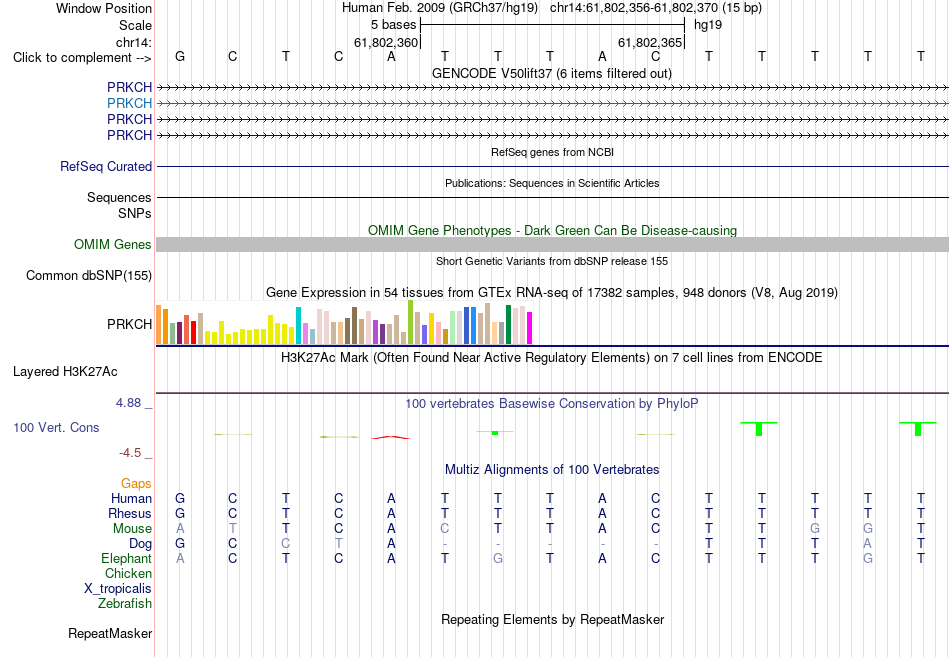The image size is (950, 657).
Task: Open '100 vertebrates Basewise Conservation by PhyloP' title
Action: 552,404
